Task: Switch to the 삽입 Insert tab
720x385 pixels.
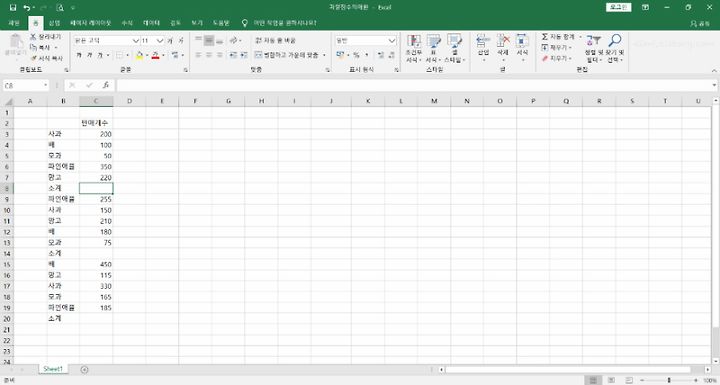Action: [x=54, y=23]
